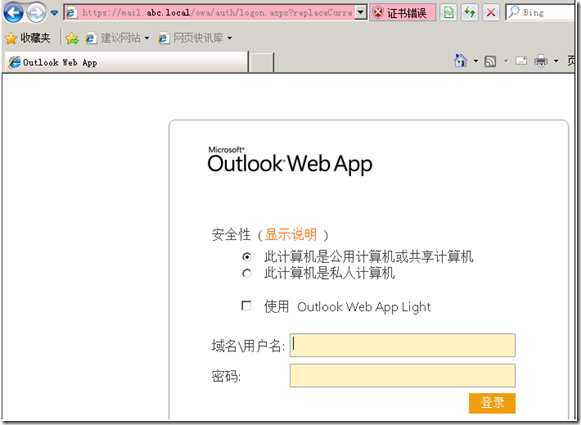Click the Print icon
Screen dimensions: 581x425
(x=541, y=60)
